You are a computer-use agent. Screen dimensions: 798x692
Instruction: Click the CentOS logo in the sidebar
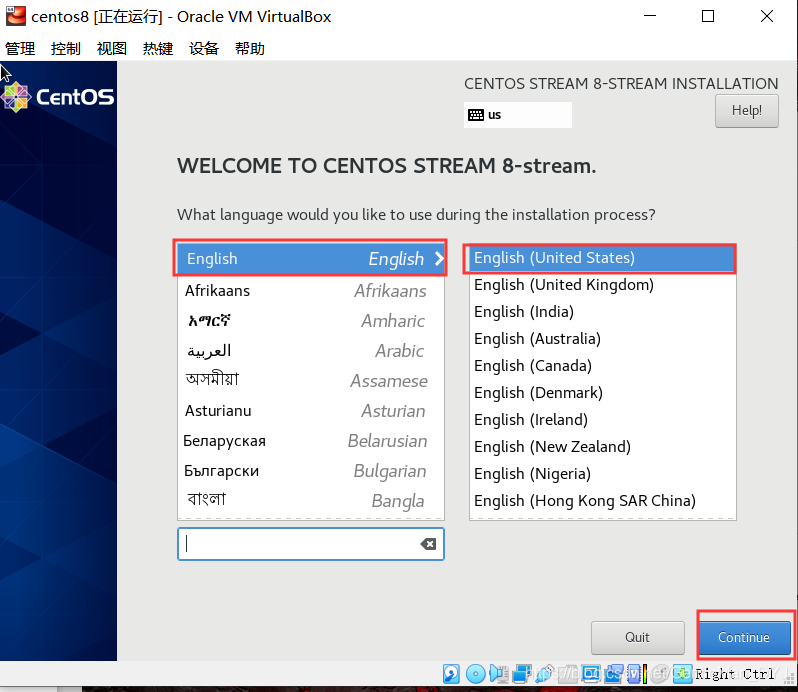click(58, 97)
